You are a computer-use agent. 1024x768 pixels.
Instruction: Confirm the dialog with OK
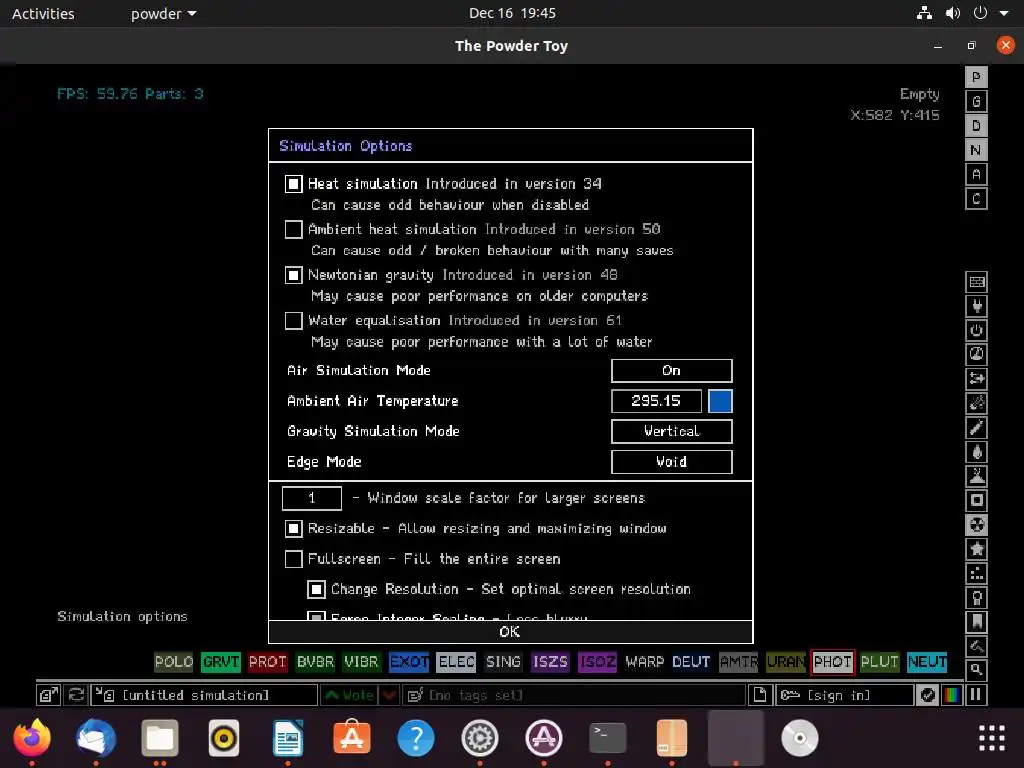tap(511, 632)
